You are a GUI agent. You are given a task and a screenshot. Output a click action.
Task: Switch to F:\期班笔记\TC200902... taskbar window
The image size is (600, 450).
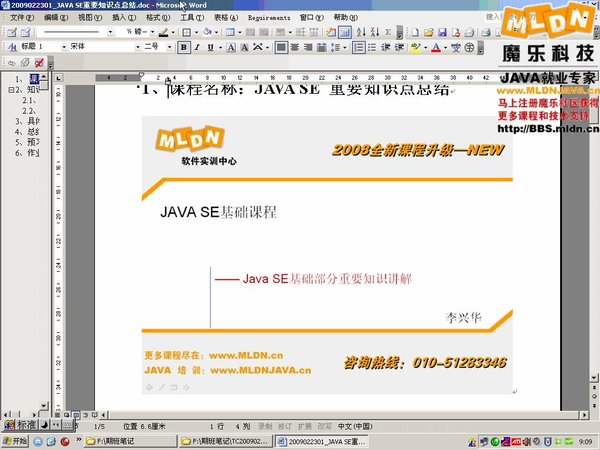coord(226,441)
